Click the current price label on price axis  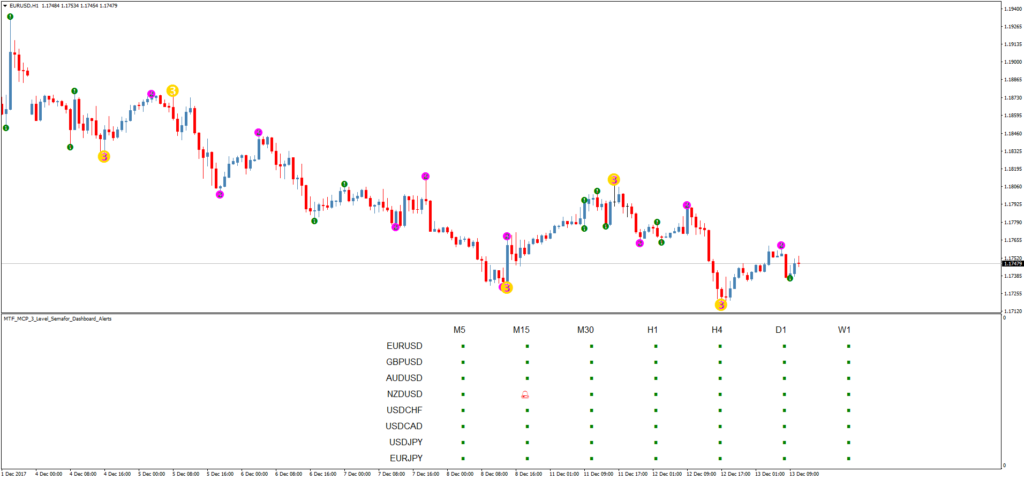point(1012,264)
